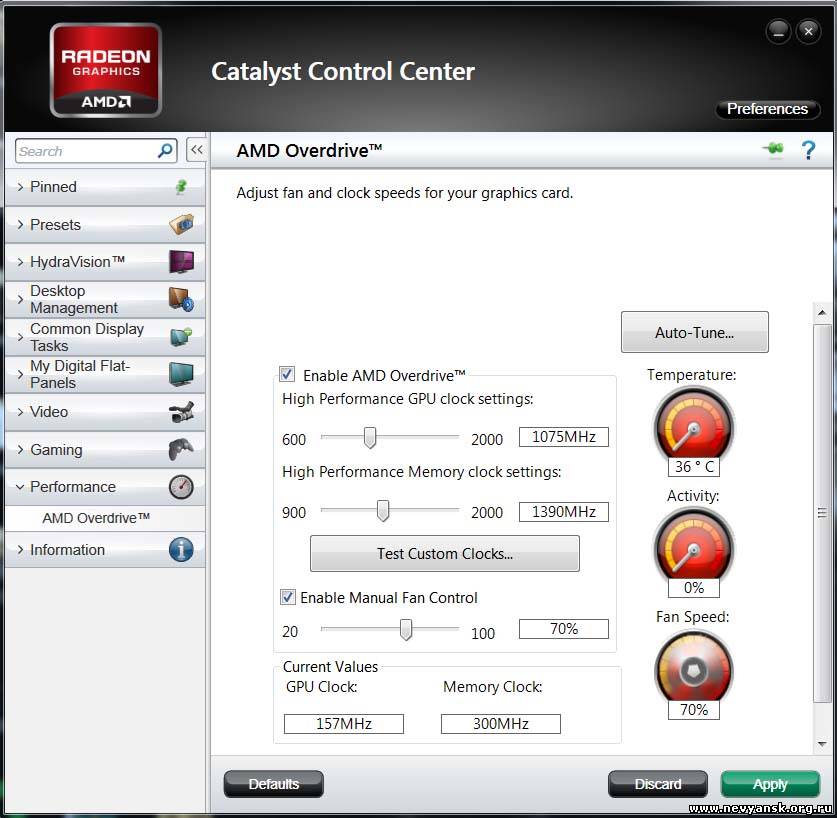Click the 36 °C temperature reading
The height and width of the screenshot is (818, 837).
coord(694,467)
